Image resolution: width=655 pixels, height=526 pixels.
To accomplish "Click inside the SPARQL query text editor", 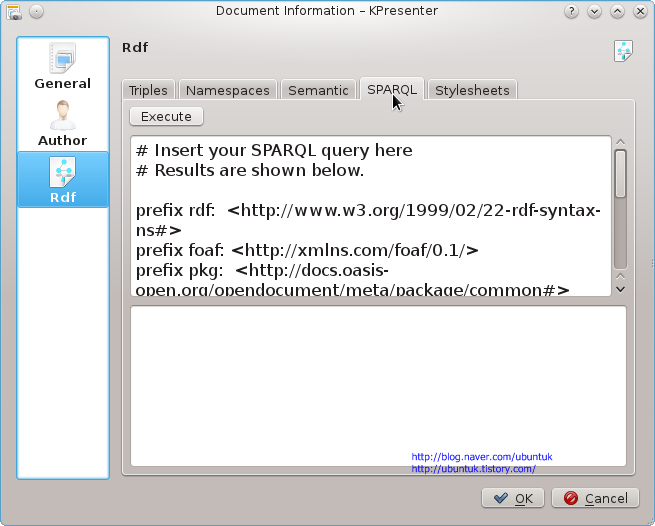I will 371,216.
